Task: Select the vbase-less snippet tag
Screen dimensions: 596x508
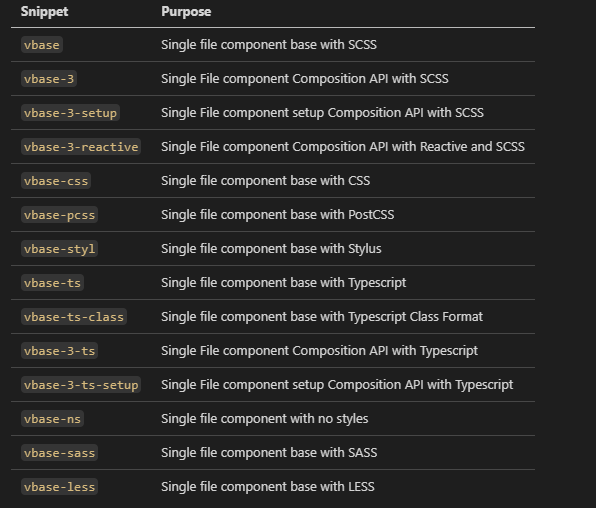Action: click(59, 487)
